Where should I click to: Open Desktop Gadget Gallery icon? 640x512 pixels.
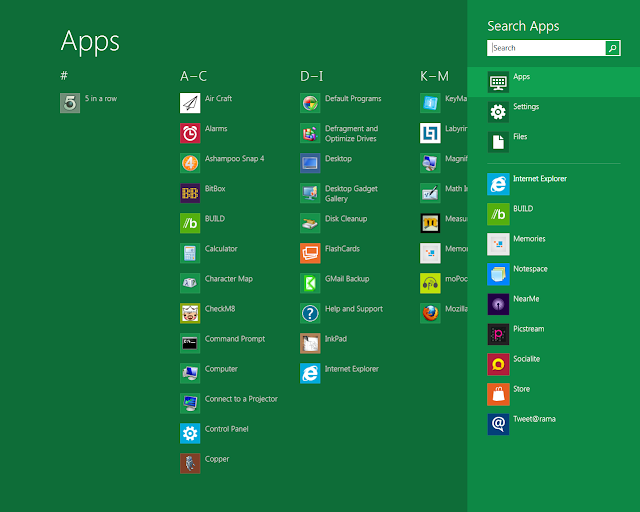(x=310, y=193)
